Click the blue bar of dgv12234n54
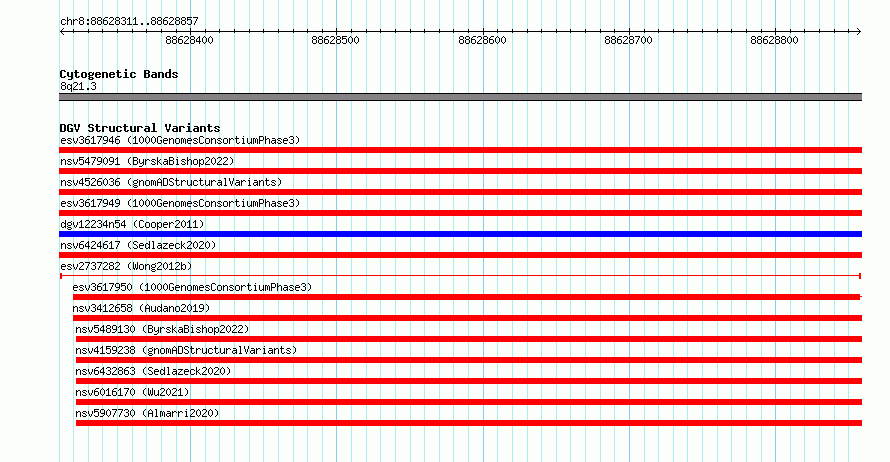This screenshot has height=462, width=890. tap(460, 234)
